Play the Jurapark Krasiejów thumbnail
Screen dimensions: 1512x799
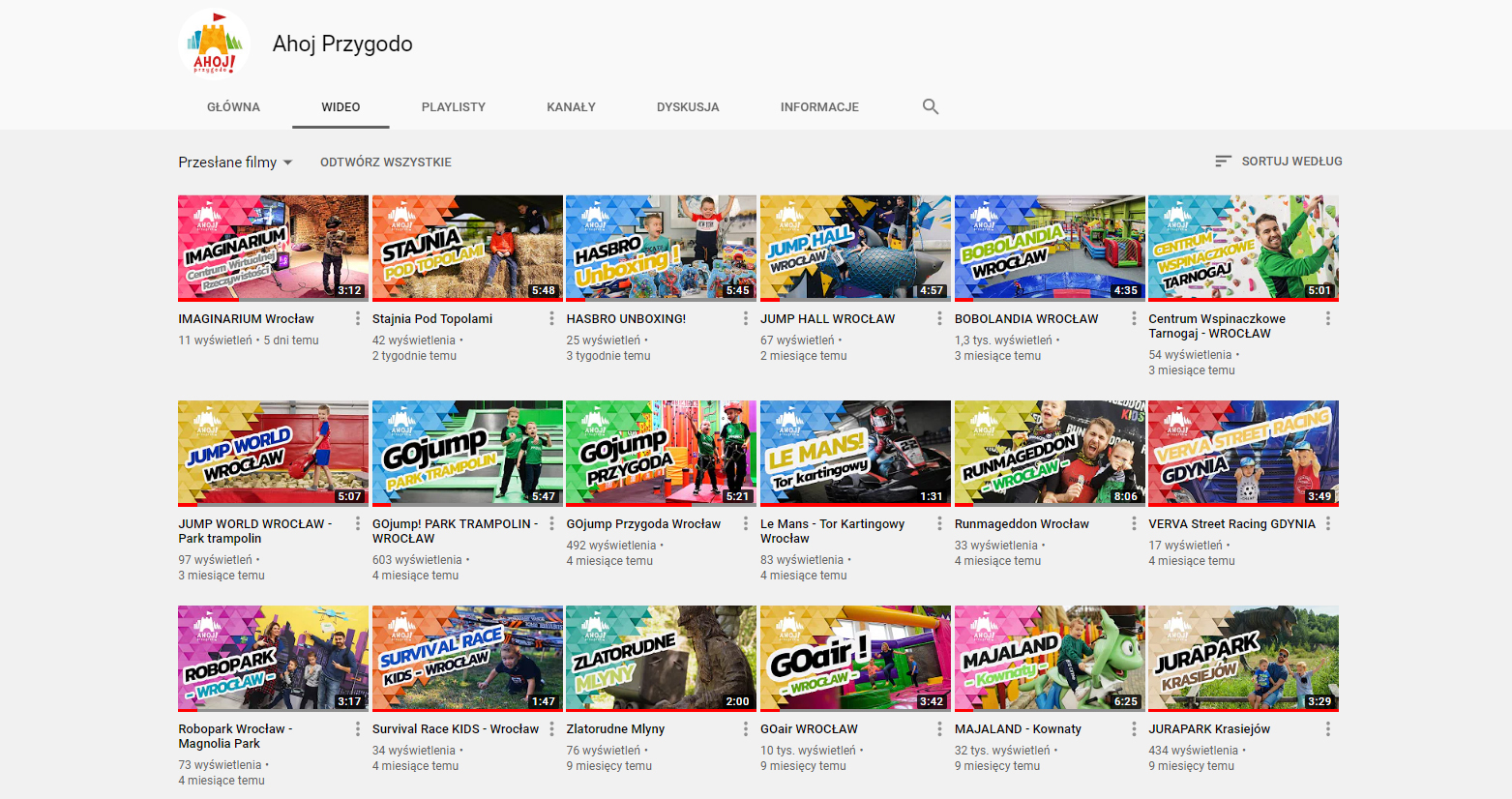1243,658
